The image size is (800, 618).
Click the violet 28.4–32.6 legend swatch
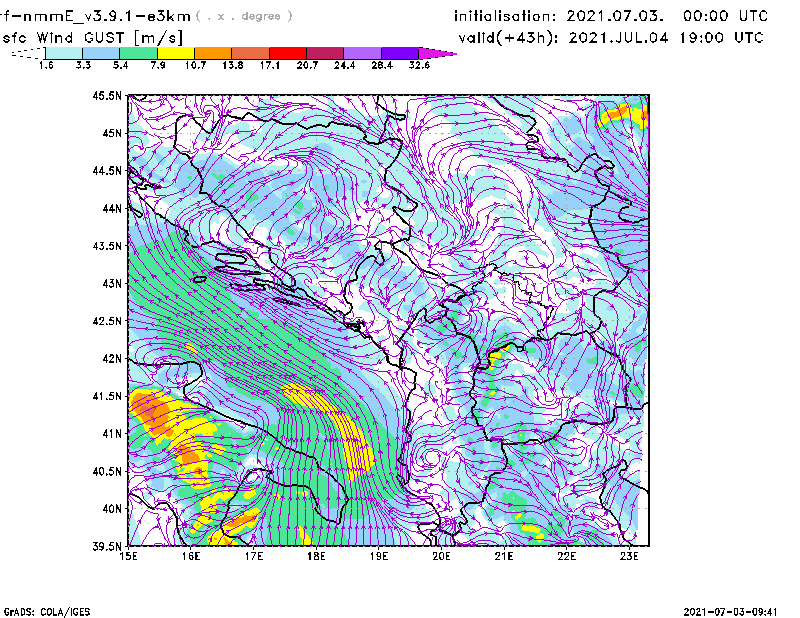[400, 53]
